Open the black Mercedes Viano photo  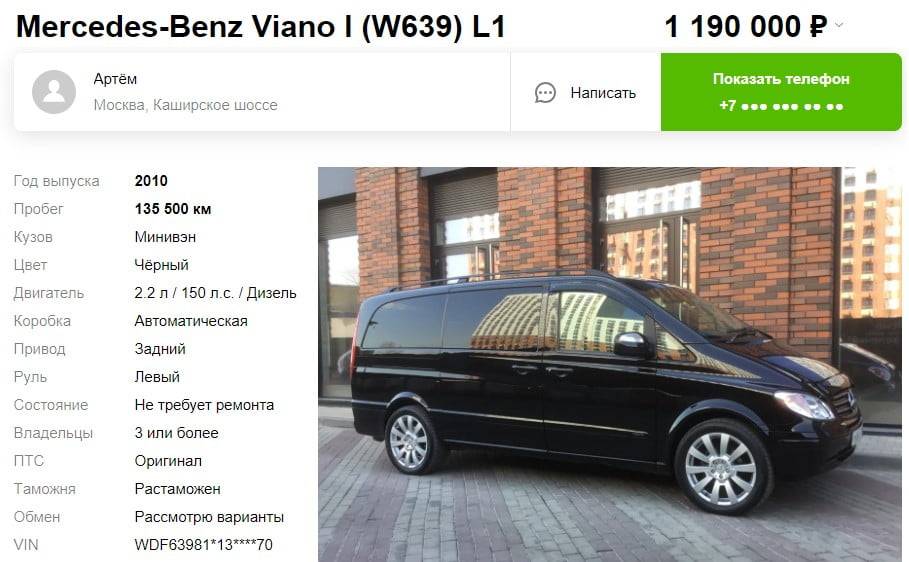[x=609, y=364]
